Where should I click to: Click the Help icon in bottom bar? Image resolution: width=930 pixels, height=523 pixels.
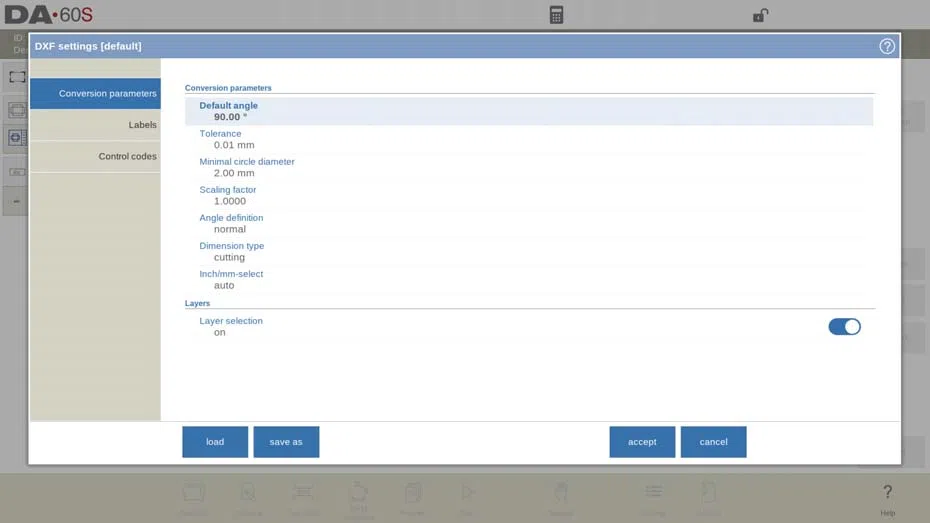[887, 499]
